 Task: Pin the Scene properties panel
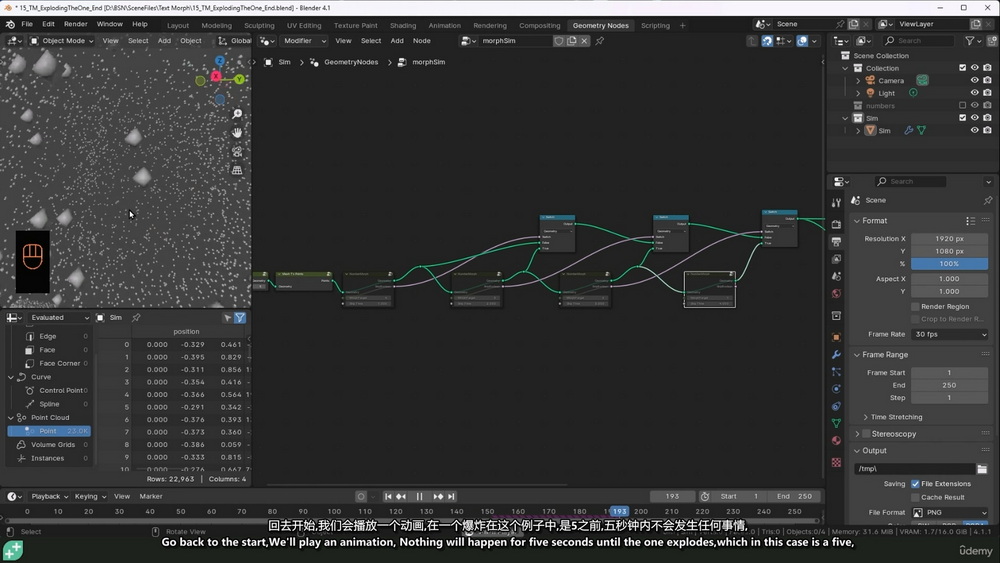(987, 200)
